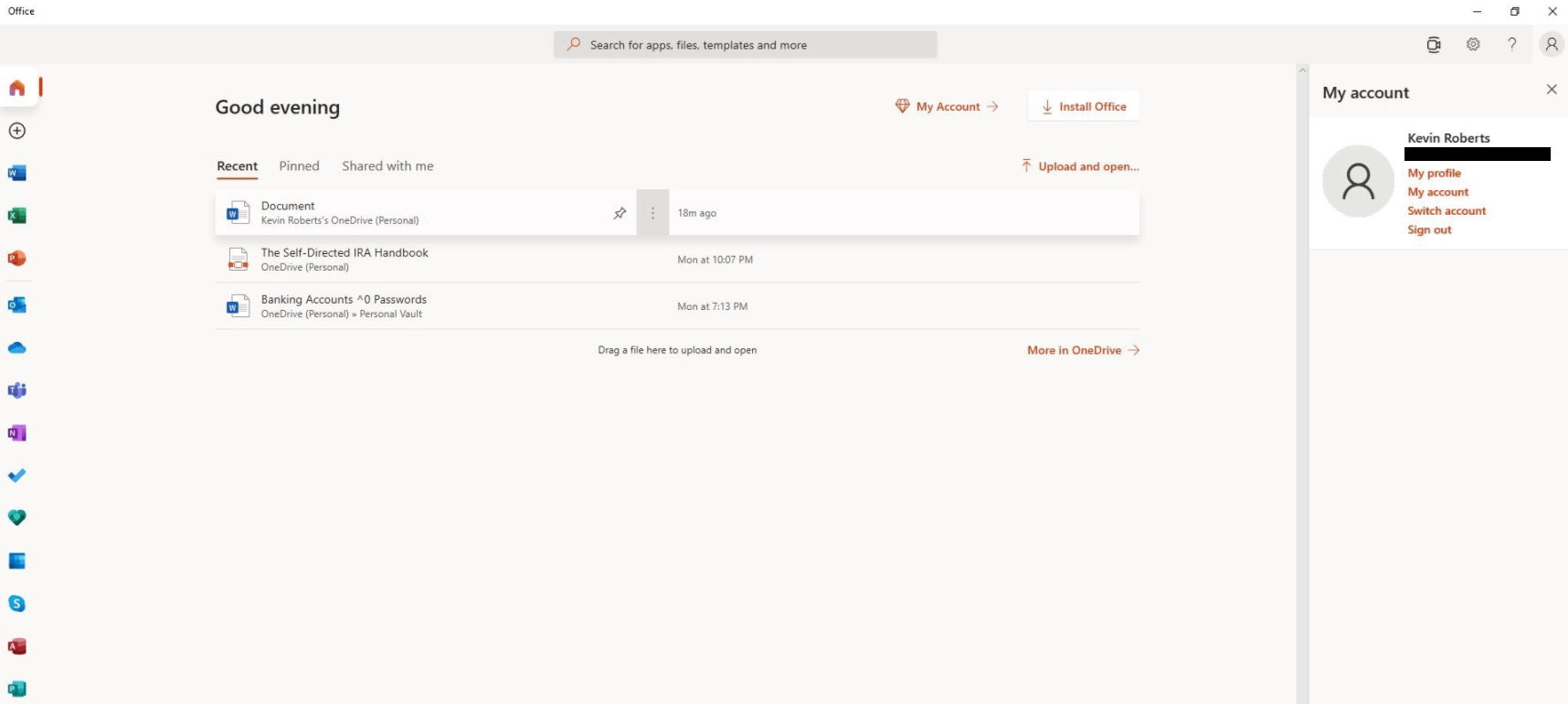Screen dimensions: 1568x704
Task: Open OneDrive cloud icon in sidebar
Action: coord(17,347)
